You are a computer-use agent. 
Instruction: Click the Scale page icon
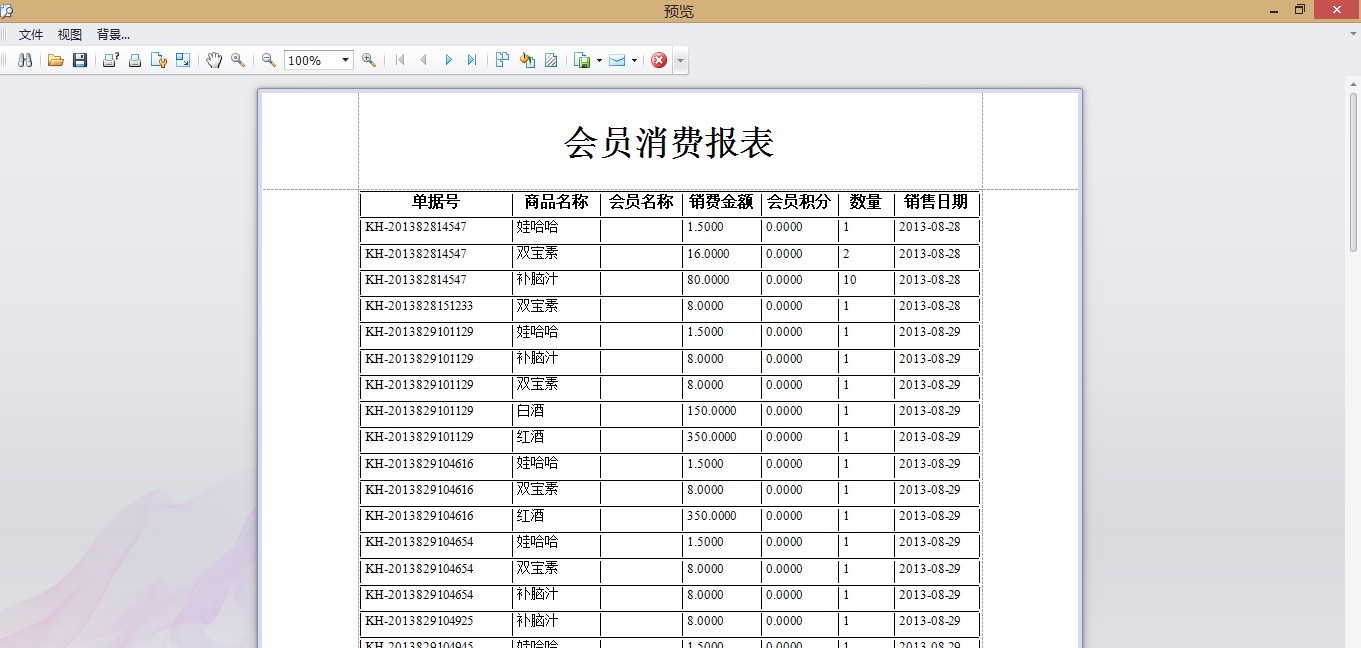coord(183,60)
